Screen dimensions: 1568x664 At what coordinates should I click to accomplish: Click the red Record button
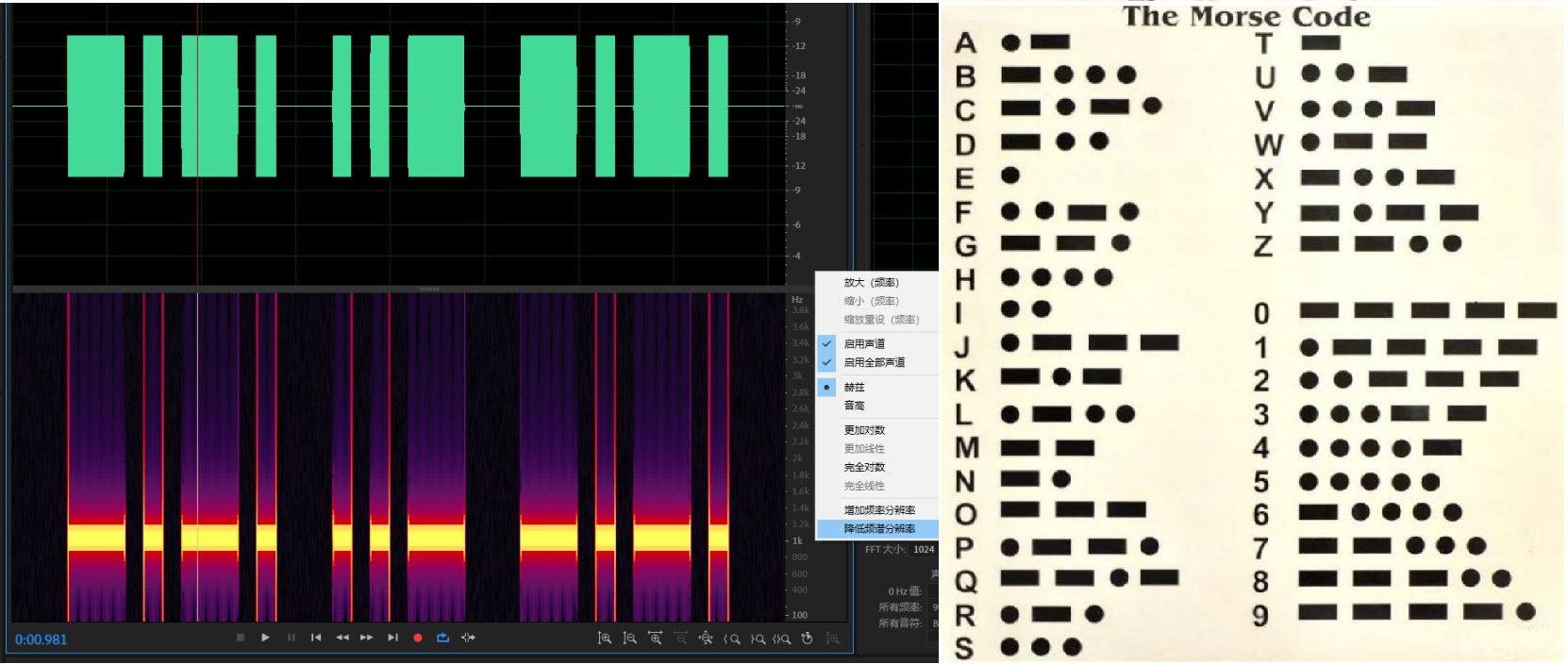(x=417, y=639)
